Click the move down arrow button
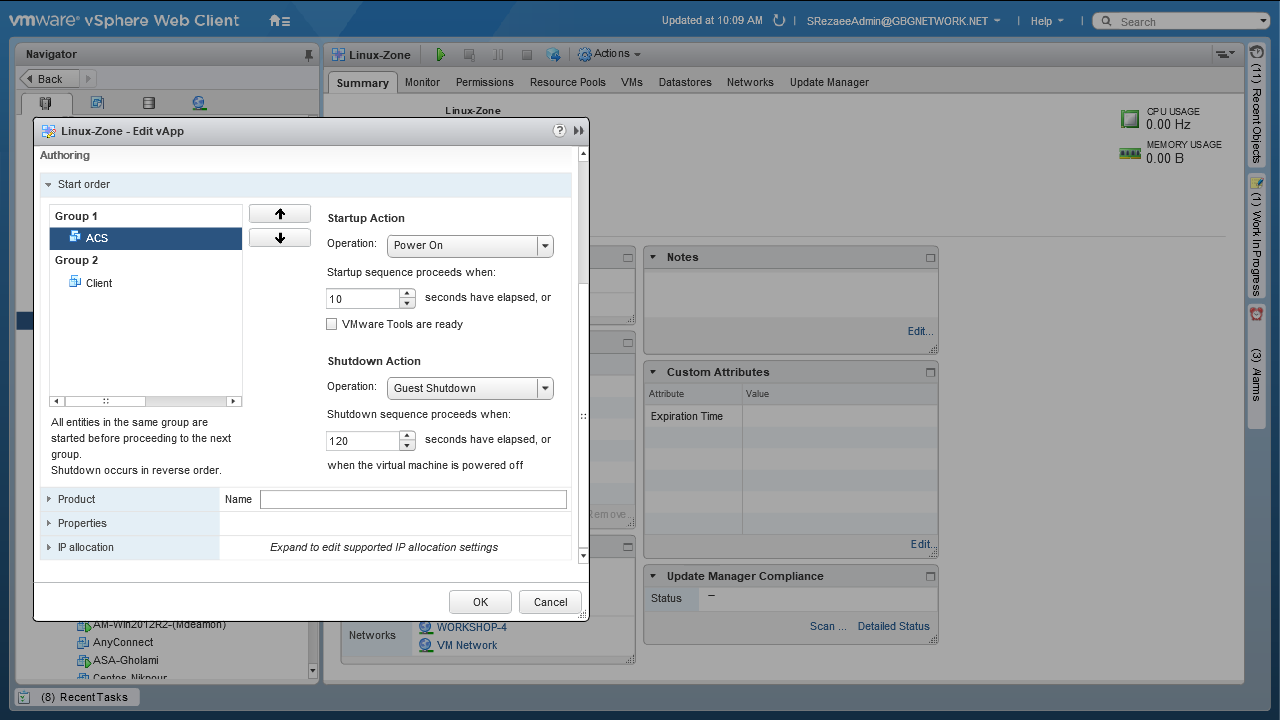The width and height of the screenshot is (1280, 720). [x=279, y=238]
